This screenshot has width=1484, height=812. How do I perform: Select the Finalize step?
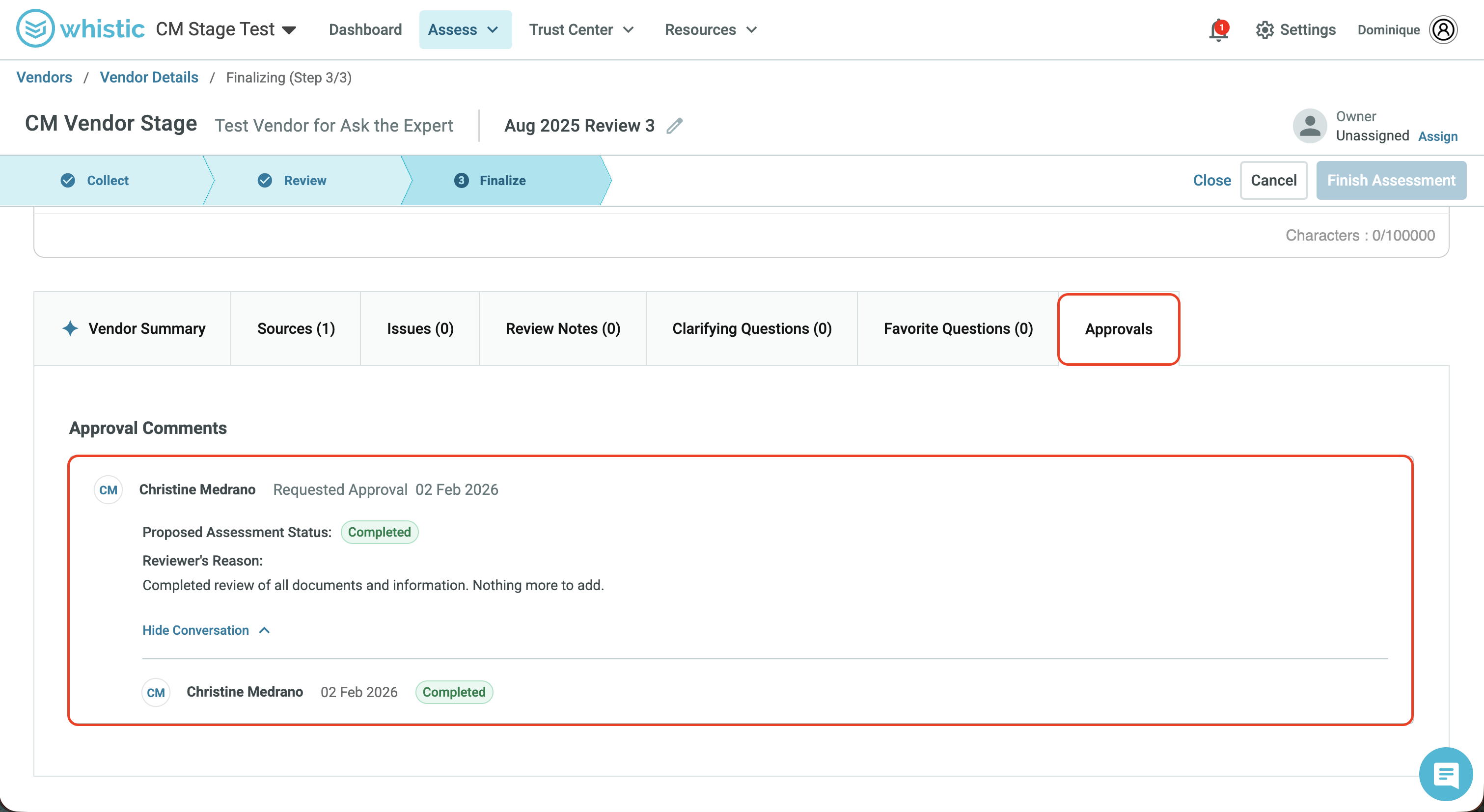point(502,180)
